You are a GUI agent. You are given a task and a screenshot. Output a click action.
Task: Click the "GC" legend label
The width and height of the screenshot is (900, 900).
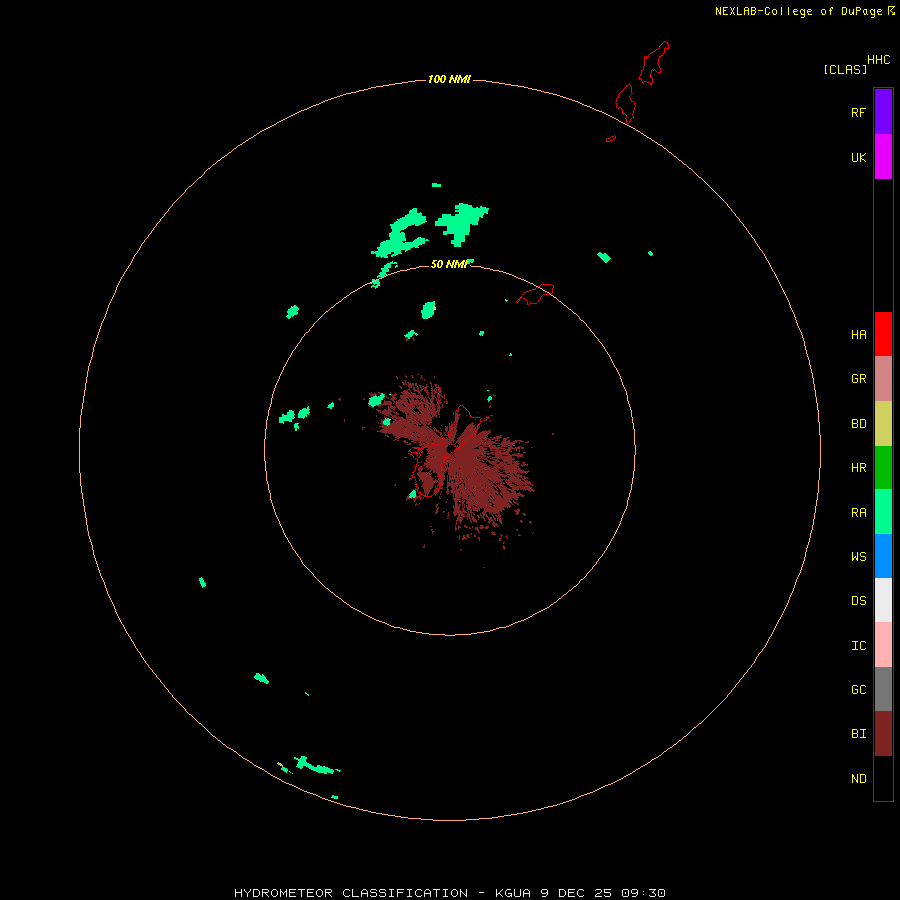858,690
